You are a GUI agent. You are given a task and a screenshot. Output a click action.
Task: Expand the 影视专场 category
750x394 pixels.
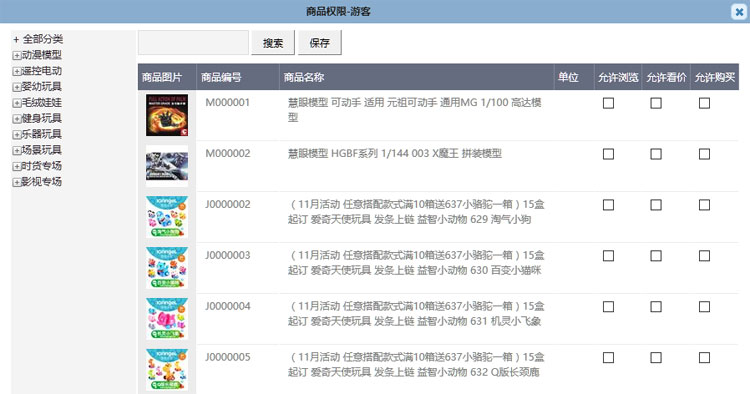17,182
